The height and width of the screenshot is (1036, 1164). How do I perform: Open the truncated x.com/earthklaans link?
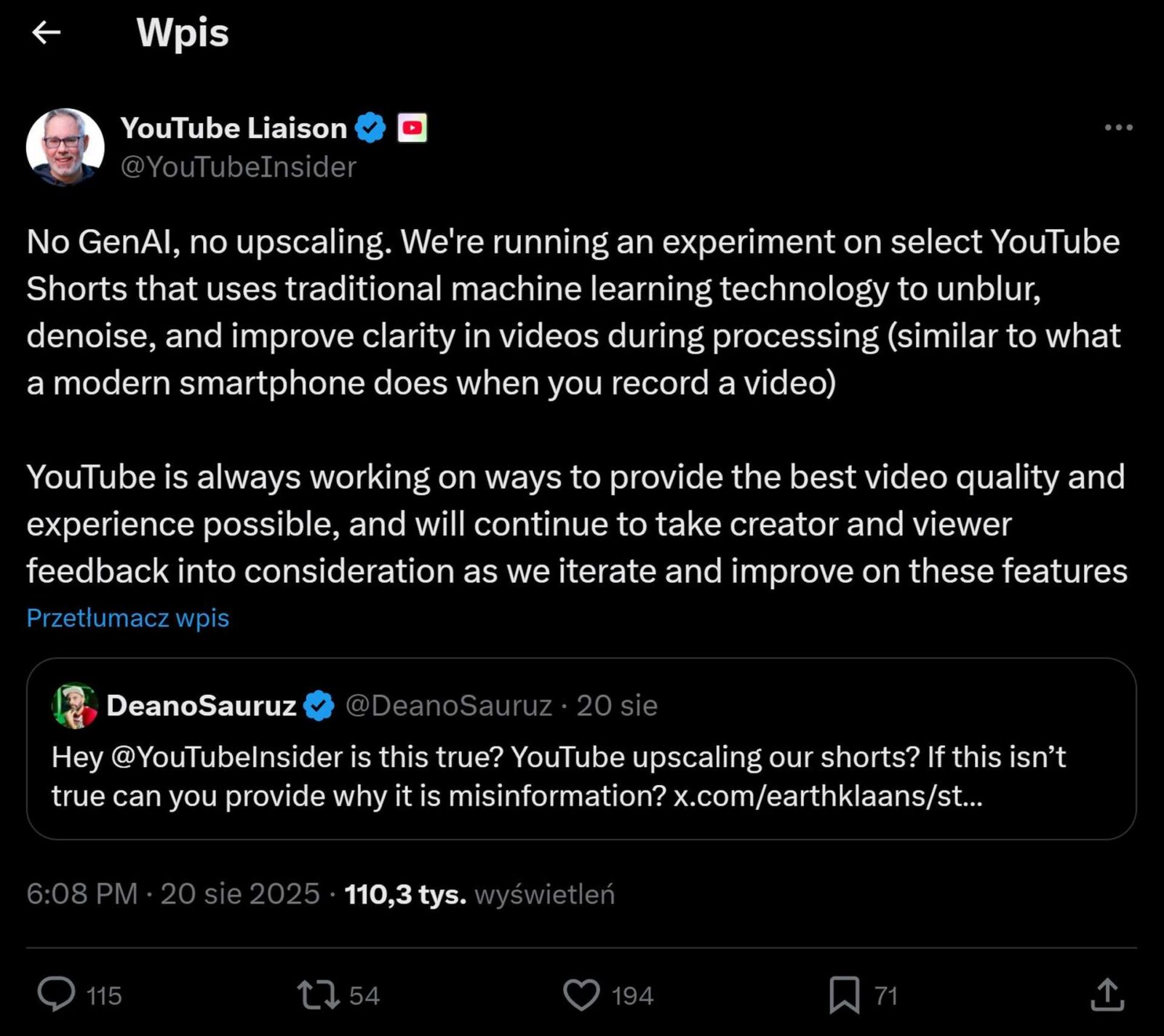click(829, 796)
